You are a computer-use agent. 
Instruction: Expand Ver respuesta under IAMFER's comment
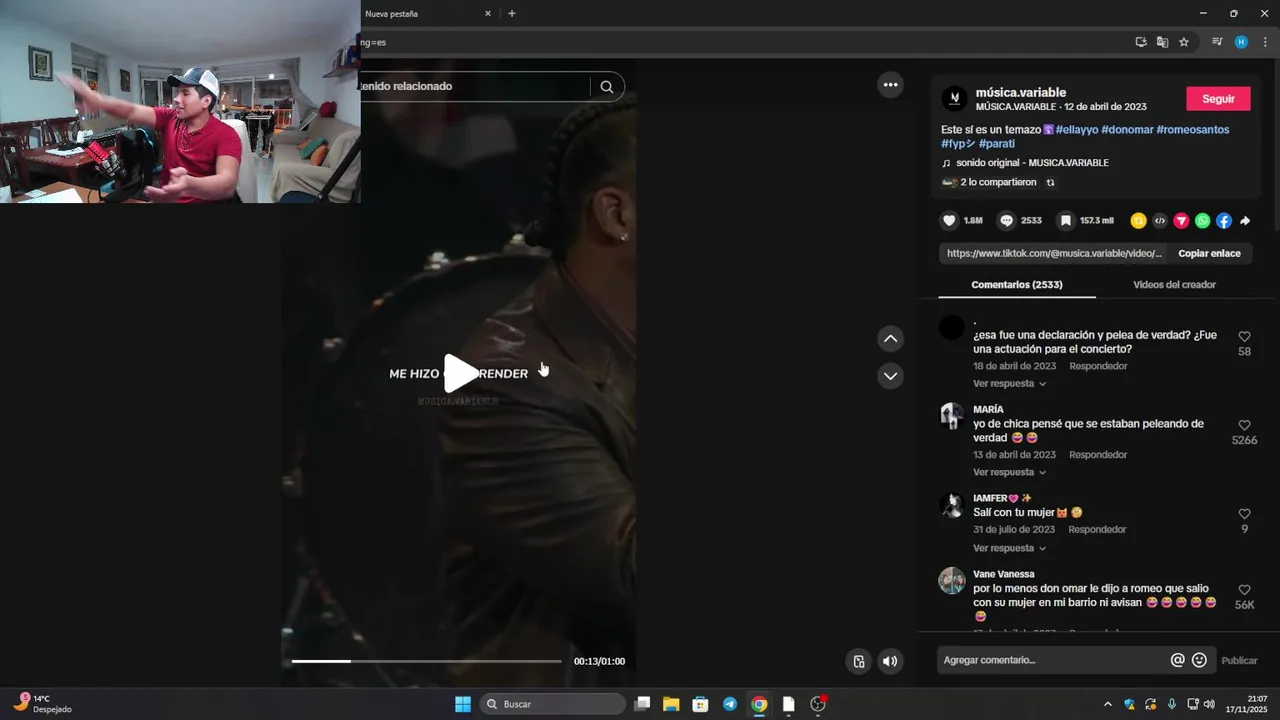pos(1009,548)
